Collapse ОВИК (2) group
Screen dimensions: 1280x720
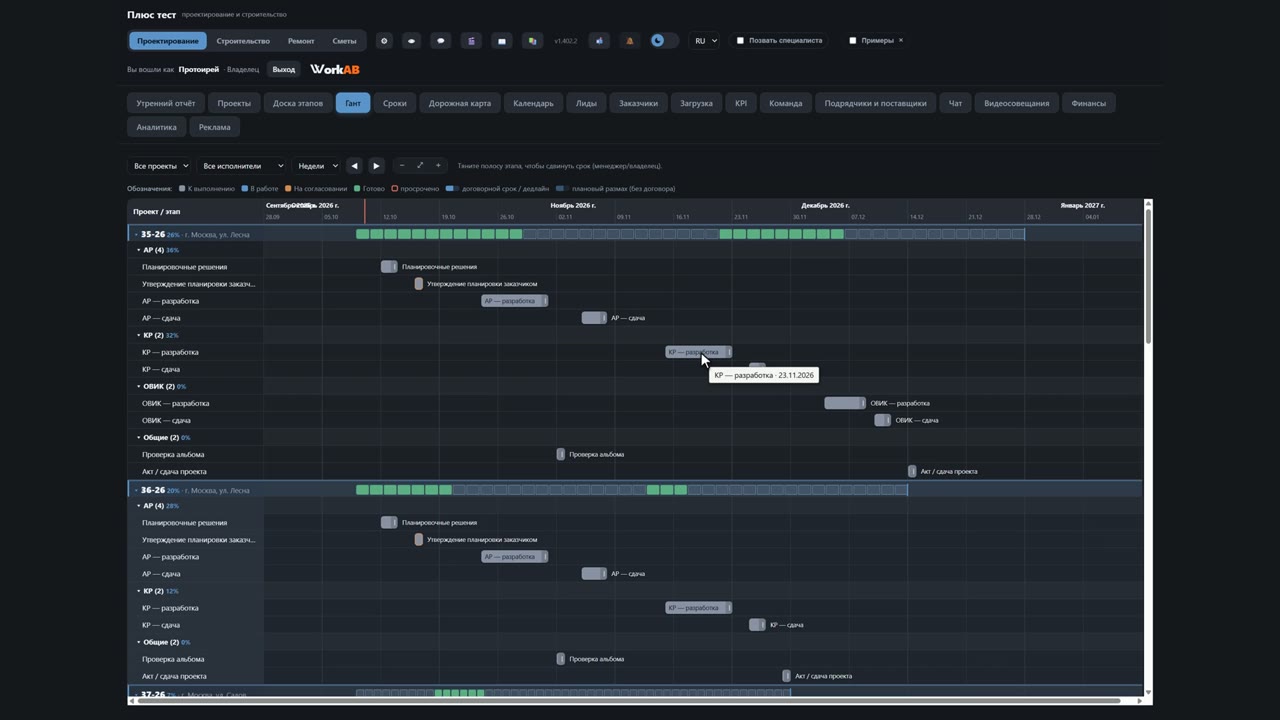[x=139, y=386]
